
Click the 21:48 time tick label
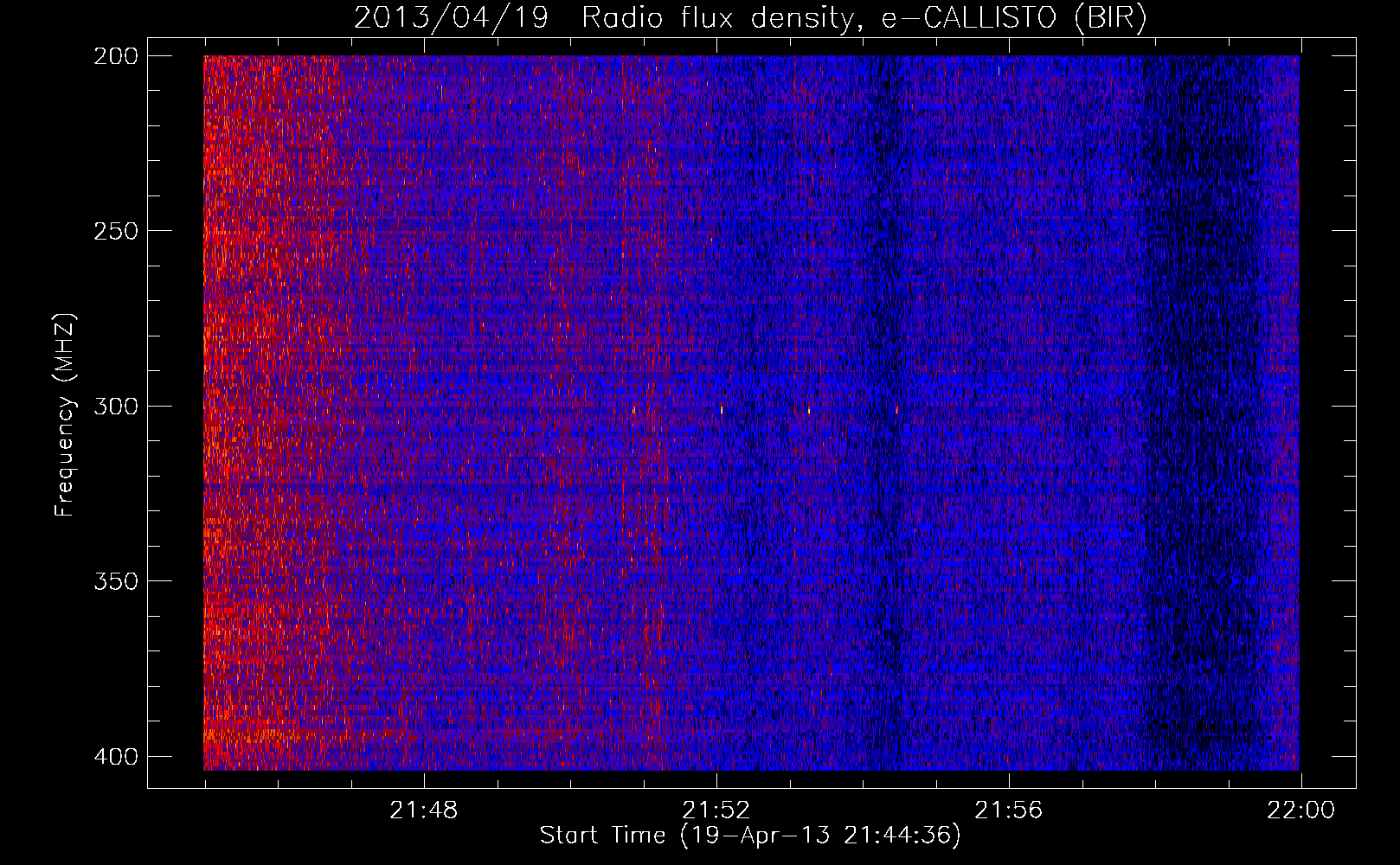point(424,811)
